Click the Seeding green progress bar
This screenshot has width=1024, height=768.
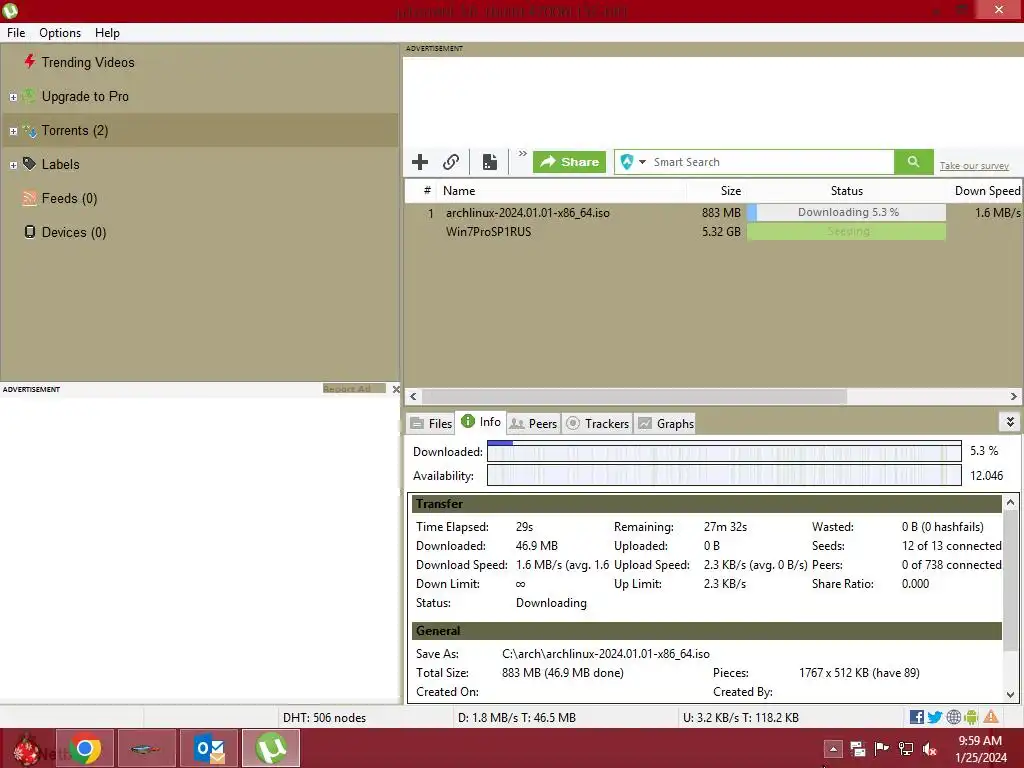[x=846, y=231]
